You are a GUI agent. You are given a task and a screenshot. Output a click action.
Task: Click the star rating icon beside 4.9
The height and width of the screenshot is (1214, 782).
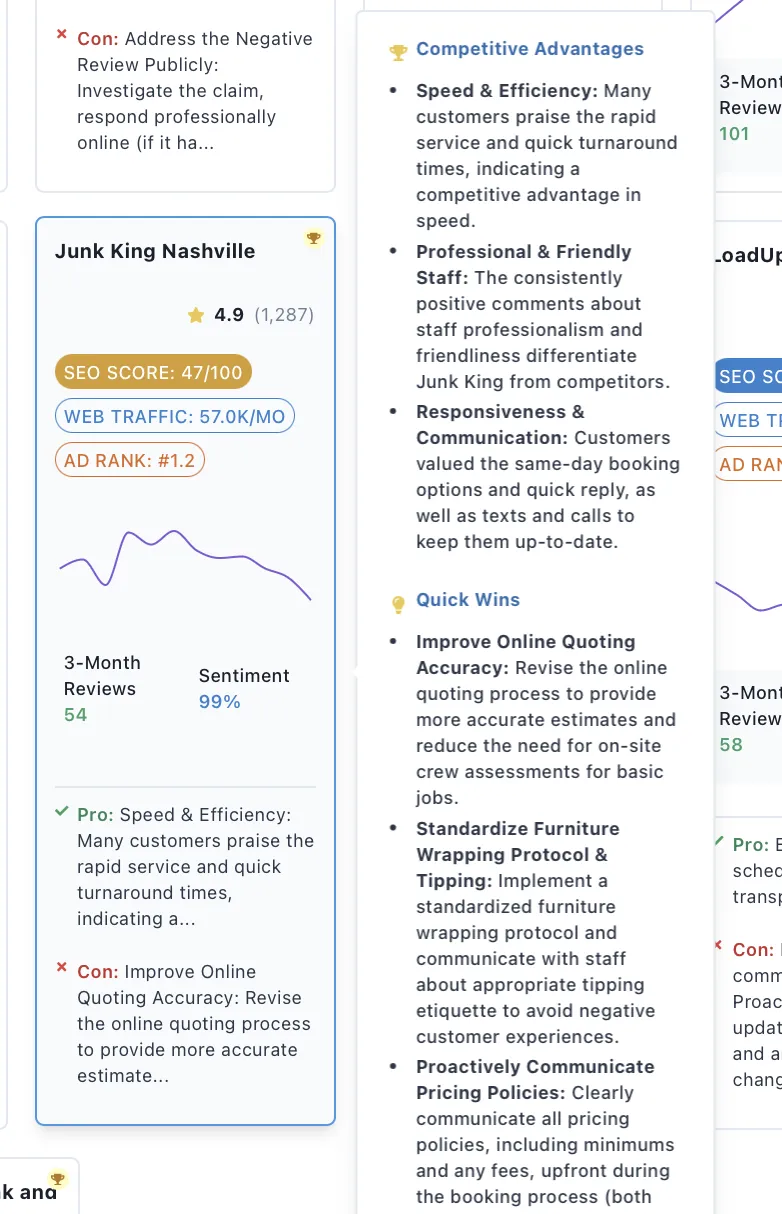coord(196,316)
